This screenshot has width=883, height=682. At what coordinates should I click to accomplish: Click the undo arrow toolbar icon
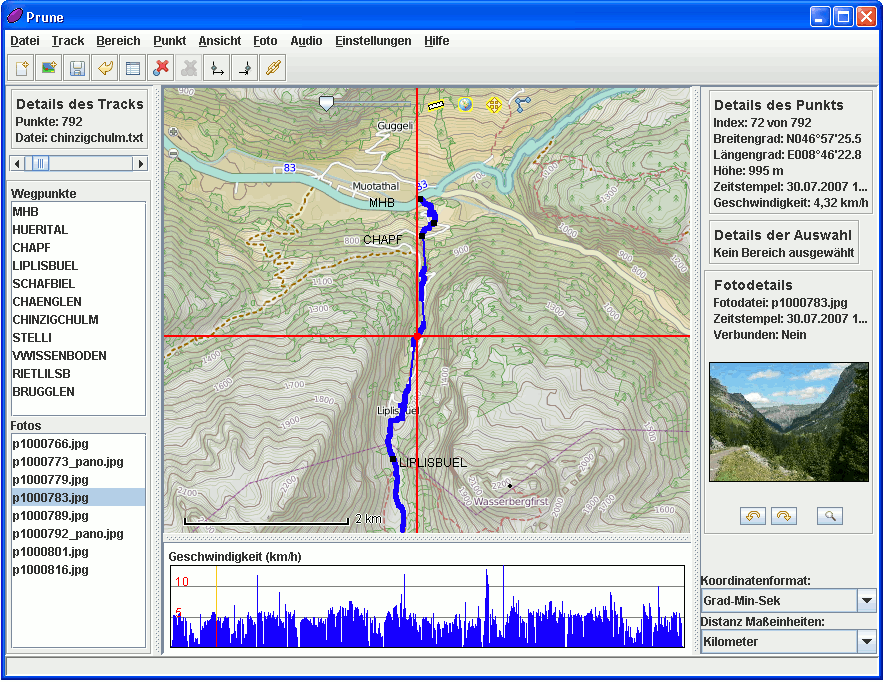104,68
